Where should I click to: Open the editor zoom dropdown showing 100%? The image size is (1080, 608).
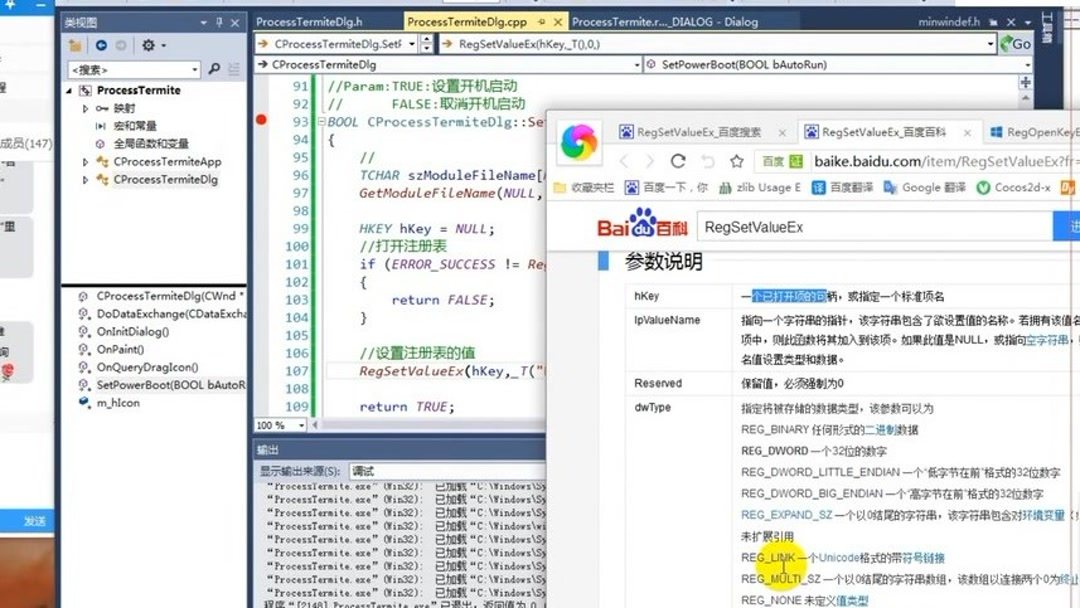[x=278, y=425]
